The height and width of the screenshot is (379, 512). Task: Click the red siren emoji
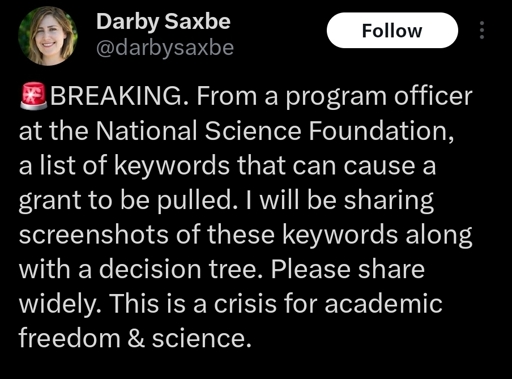(x=34, y=96)
